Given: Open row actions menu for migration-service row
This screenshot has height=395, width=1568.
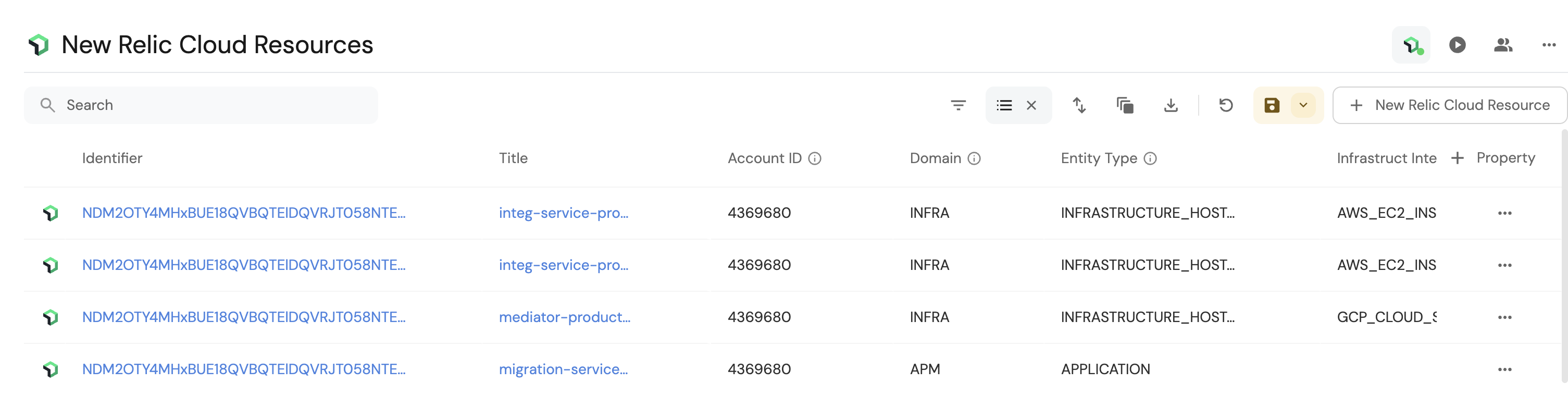Looking at the screenshot, I should pyautogui.click(x=1504, y=369).
